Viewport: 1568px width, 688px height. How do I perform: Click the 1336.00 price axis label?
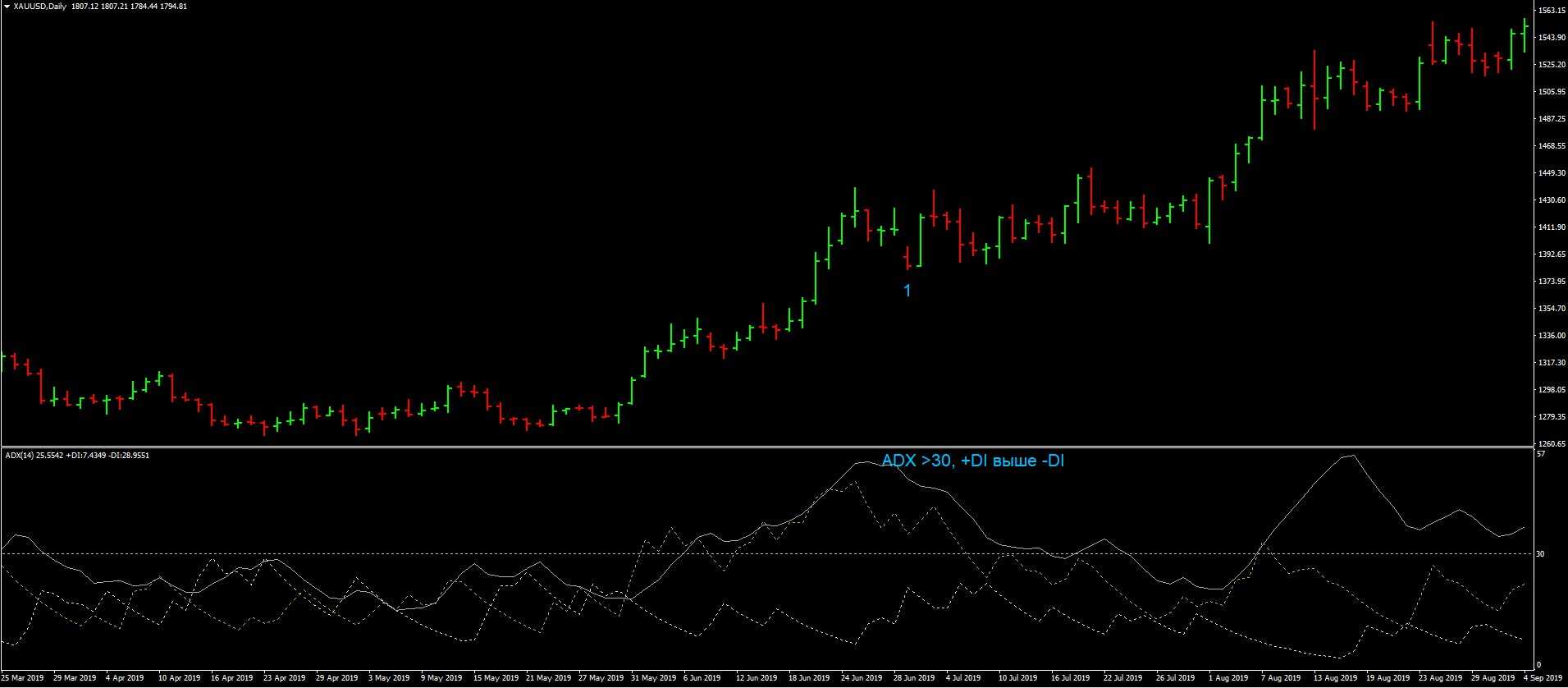(x=1550, y=336)
